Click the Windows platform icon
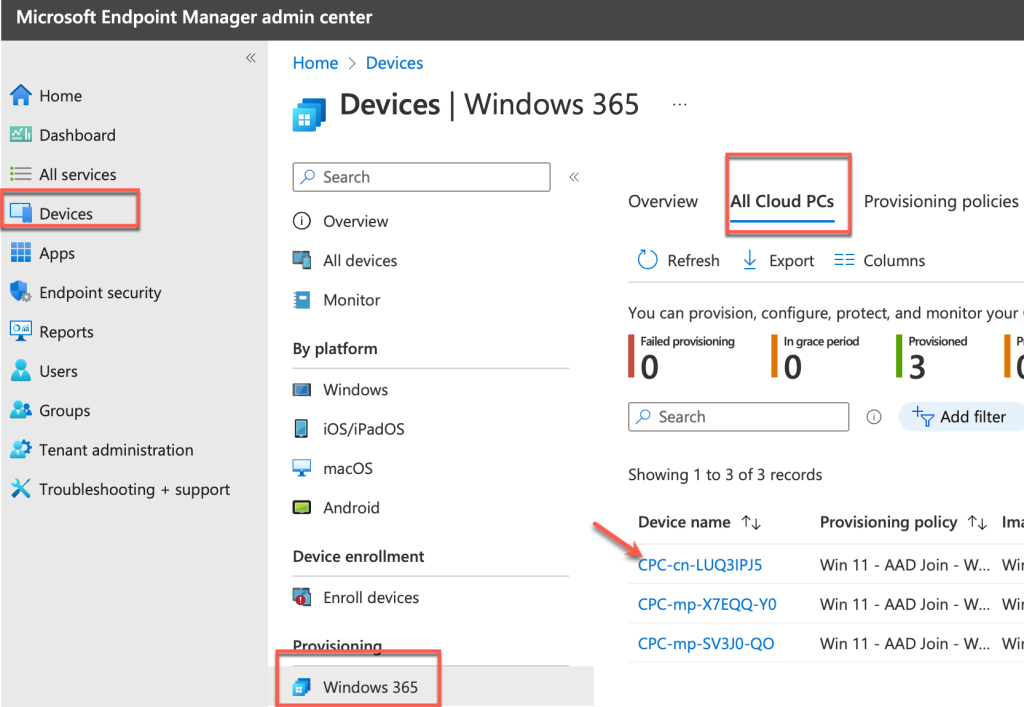 [302, 390]
